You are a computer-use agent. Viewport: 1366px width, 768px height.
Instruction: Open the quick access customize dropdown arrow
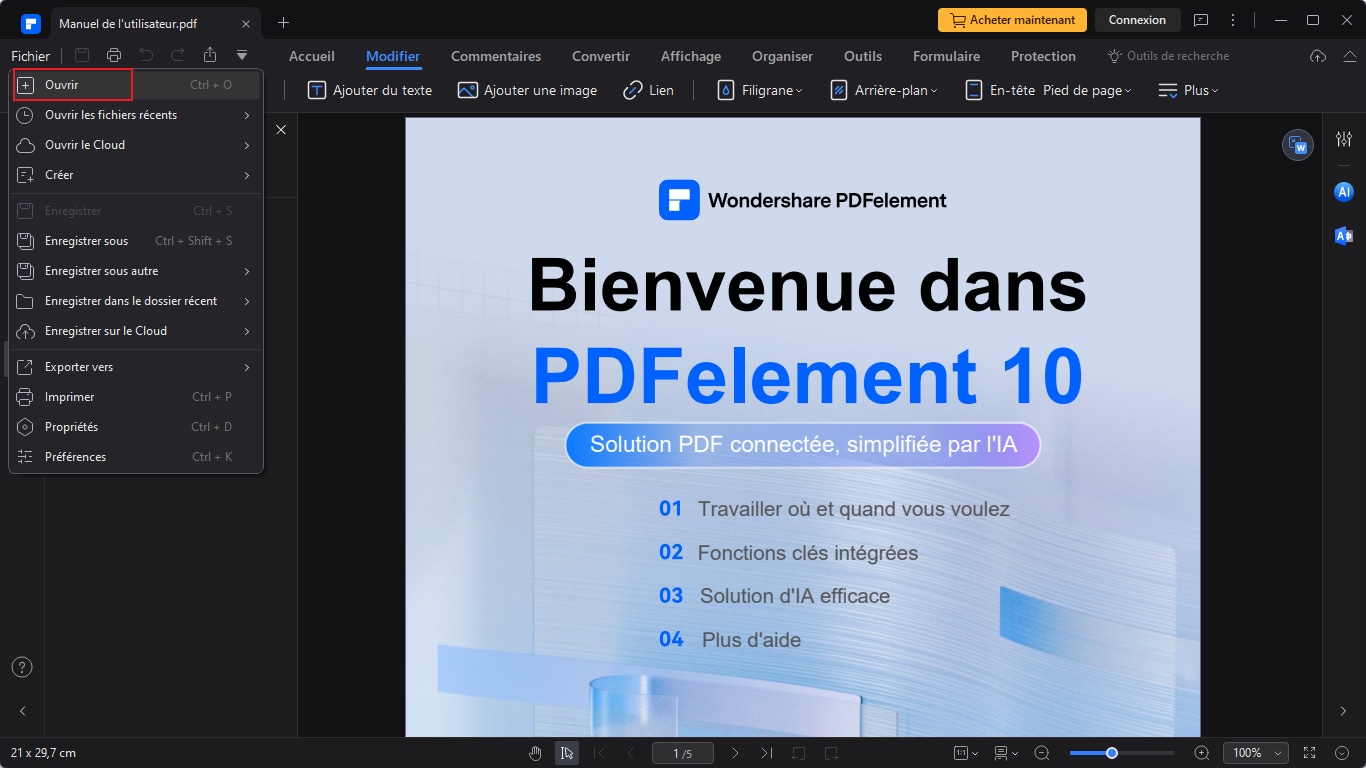pos(242,56)
